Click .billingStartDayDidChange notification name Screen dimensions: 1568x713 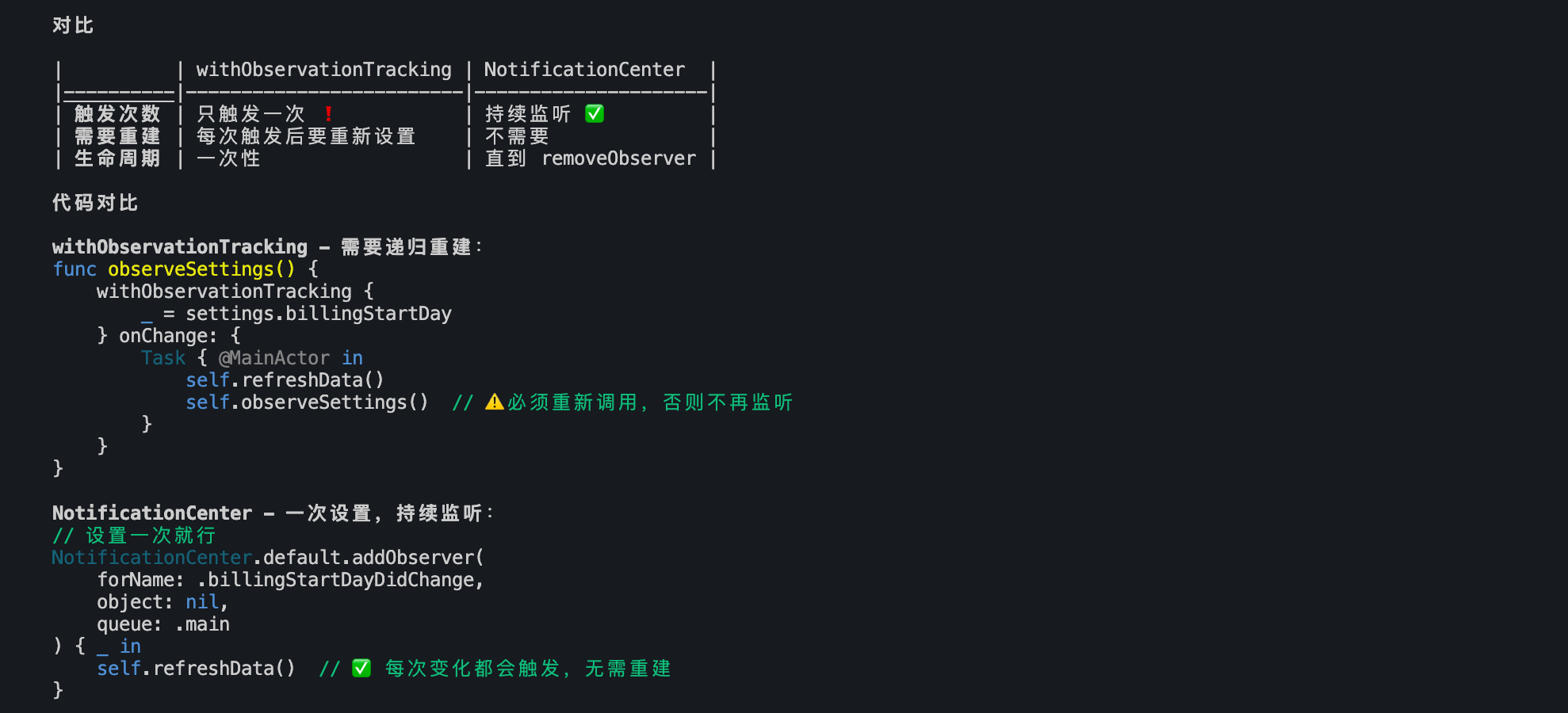click(340, 580)
